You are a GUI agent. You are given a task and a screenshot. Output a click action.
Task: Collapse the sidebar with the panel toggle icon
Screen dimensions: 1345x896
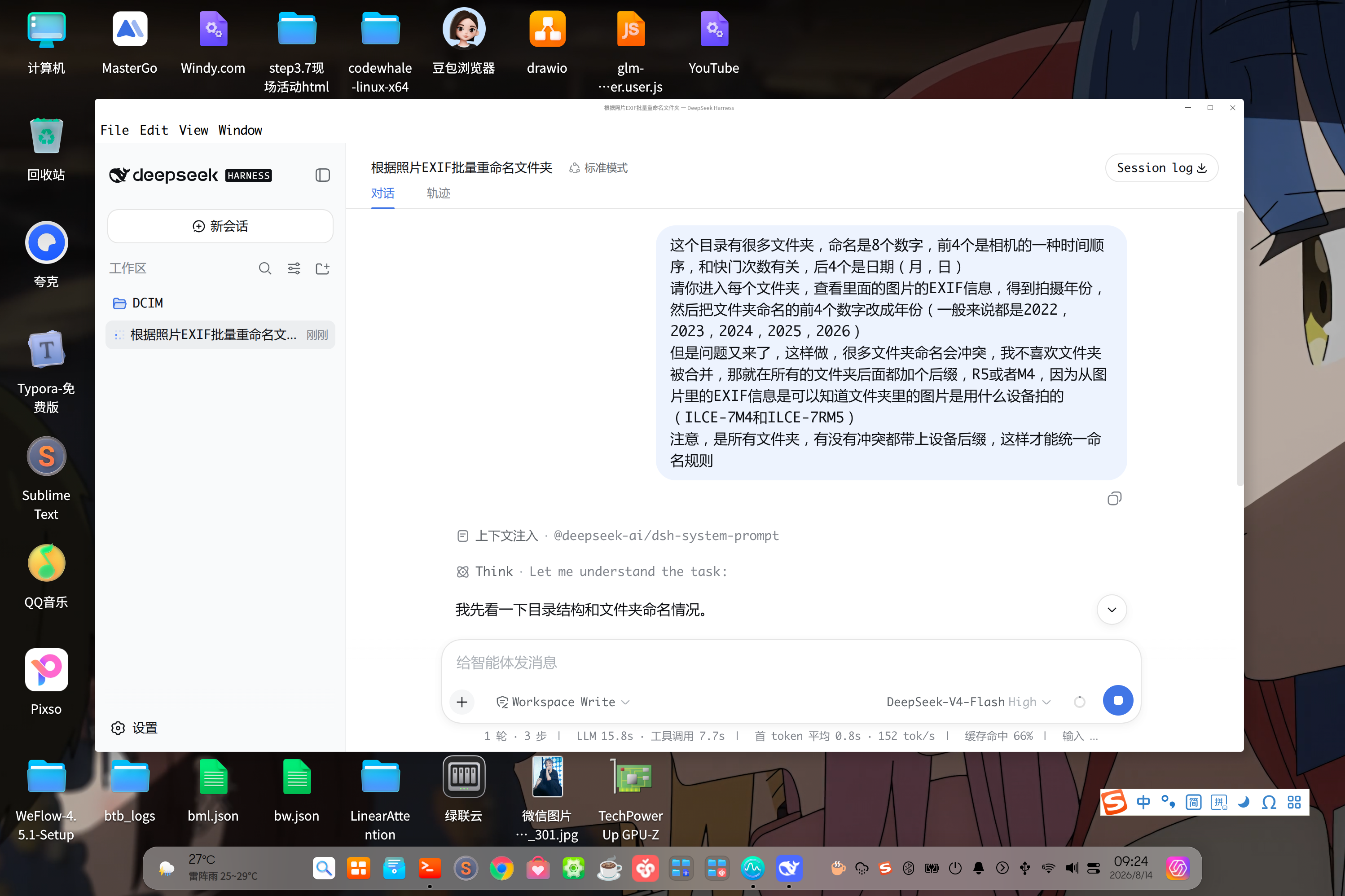[x=322, y=175]
